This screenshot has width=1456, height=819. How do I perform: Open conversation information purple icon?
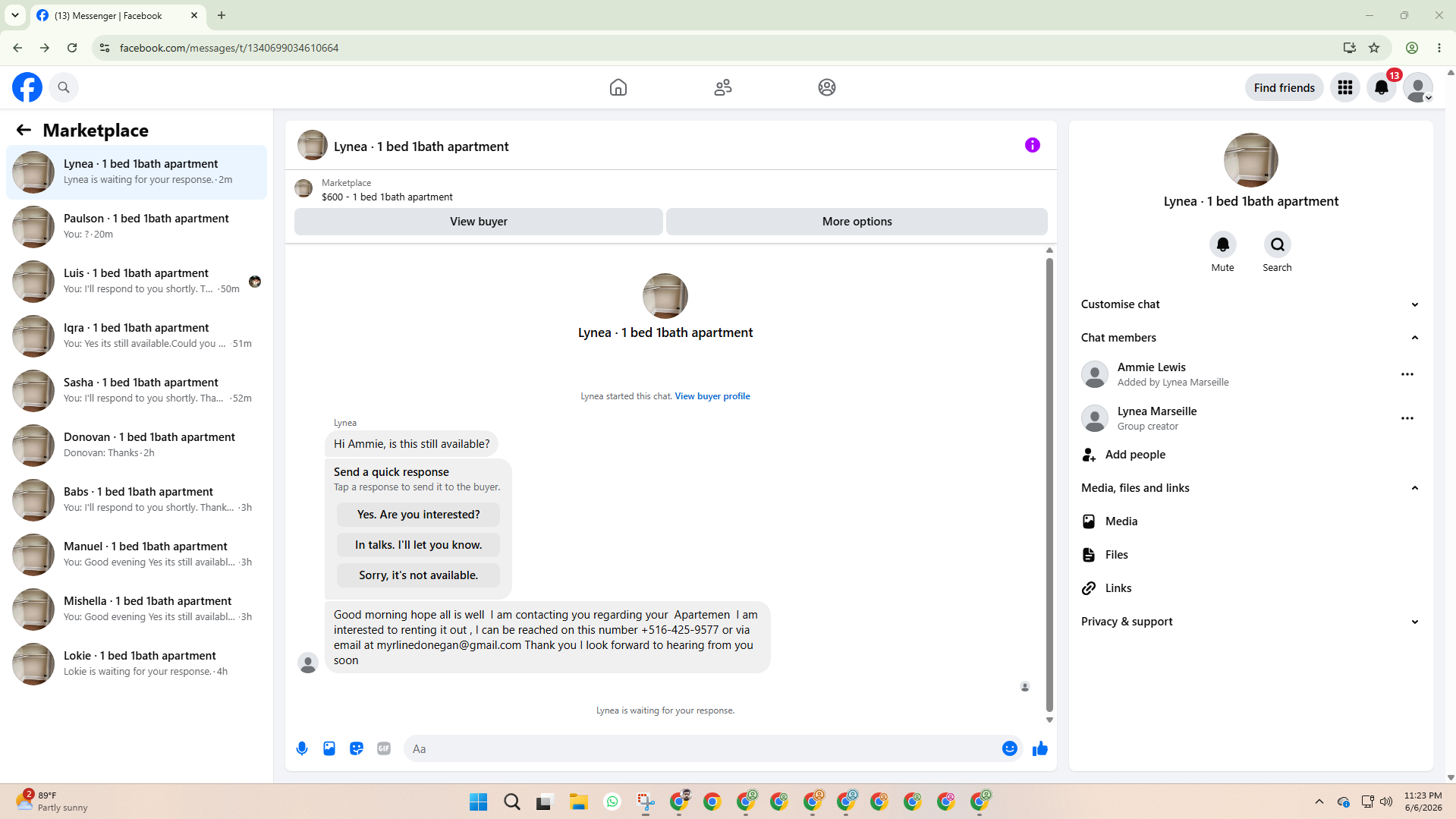pos(1033,145)
